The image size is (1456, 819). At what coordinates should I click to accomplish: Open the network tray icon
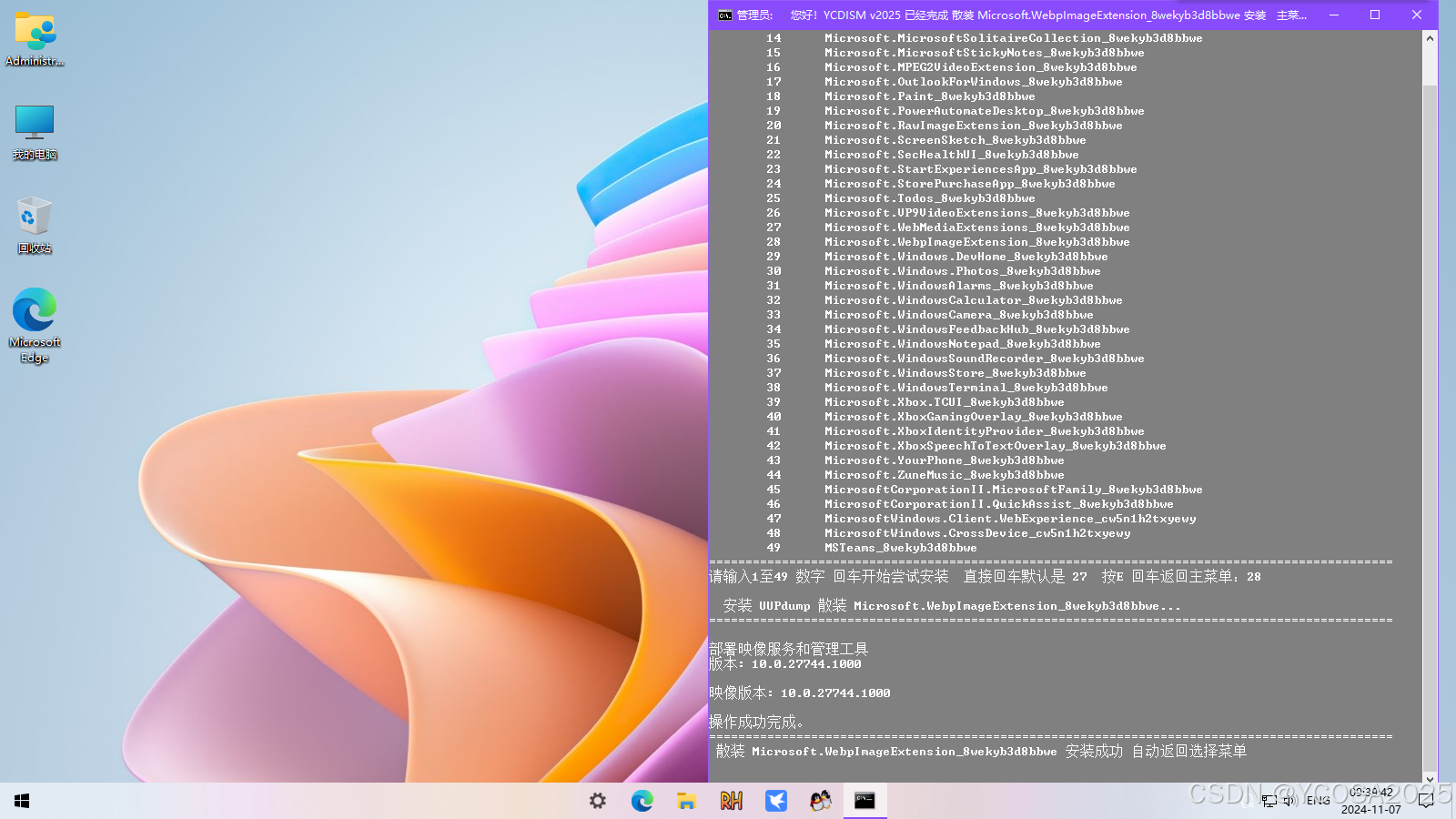point(1269,801)
